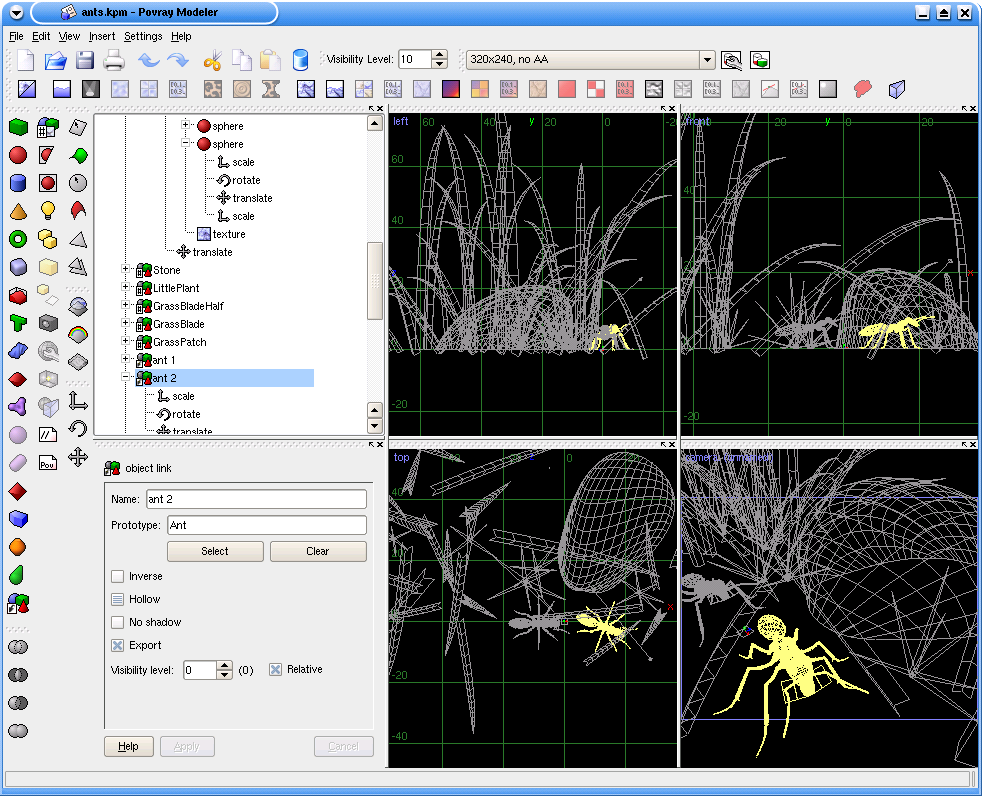Click the Prototype input field
This screenshot has width=982, height=796.
tap(267, 525)
